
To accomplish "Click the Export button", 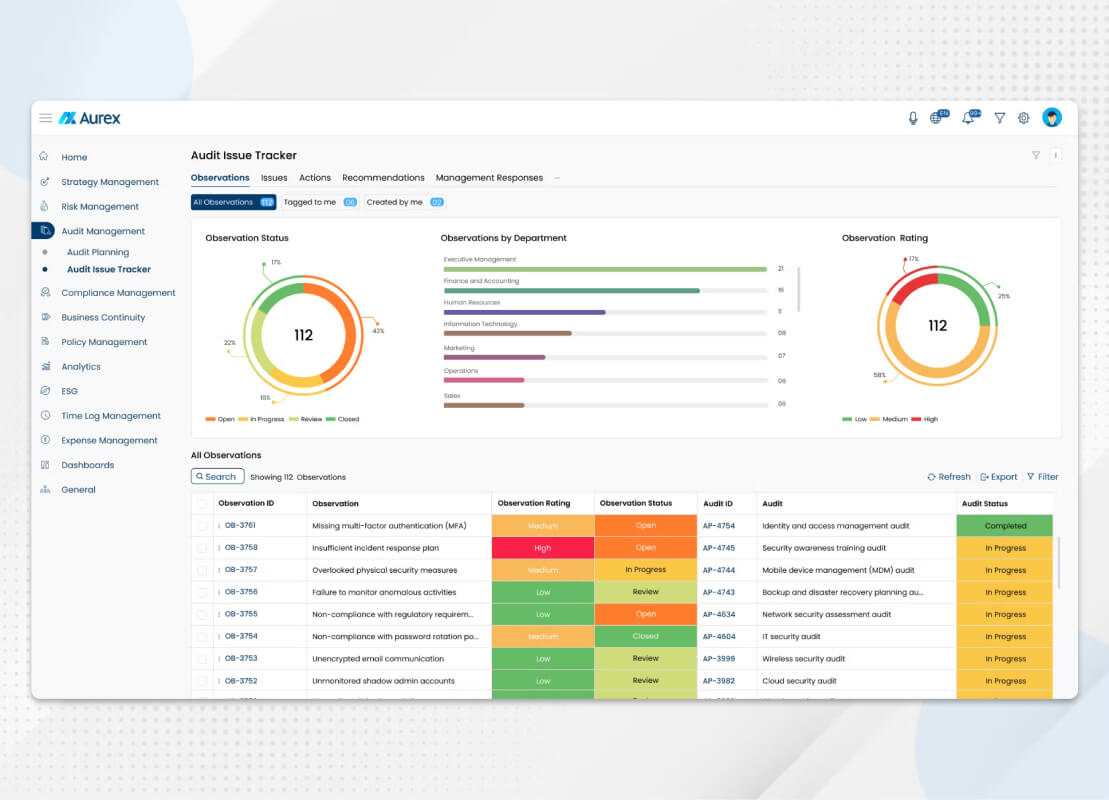I will [x=999, y=477].
